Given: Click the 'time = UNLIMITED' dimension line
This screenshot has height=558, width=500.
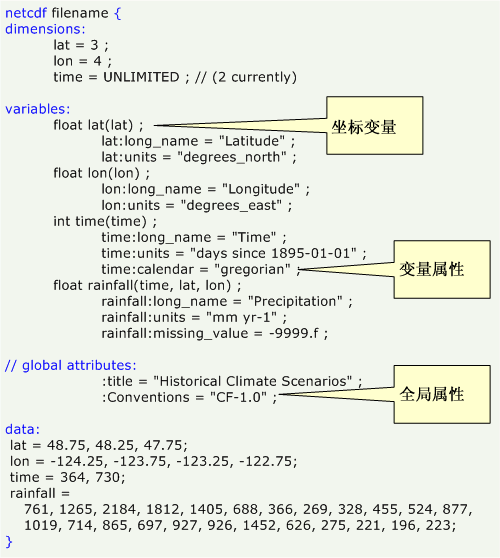Looking at the screenshot, I should click(x=116, y=77).
